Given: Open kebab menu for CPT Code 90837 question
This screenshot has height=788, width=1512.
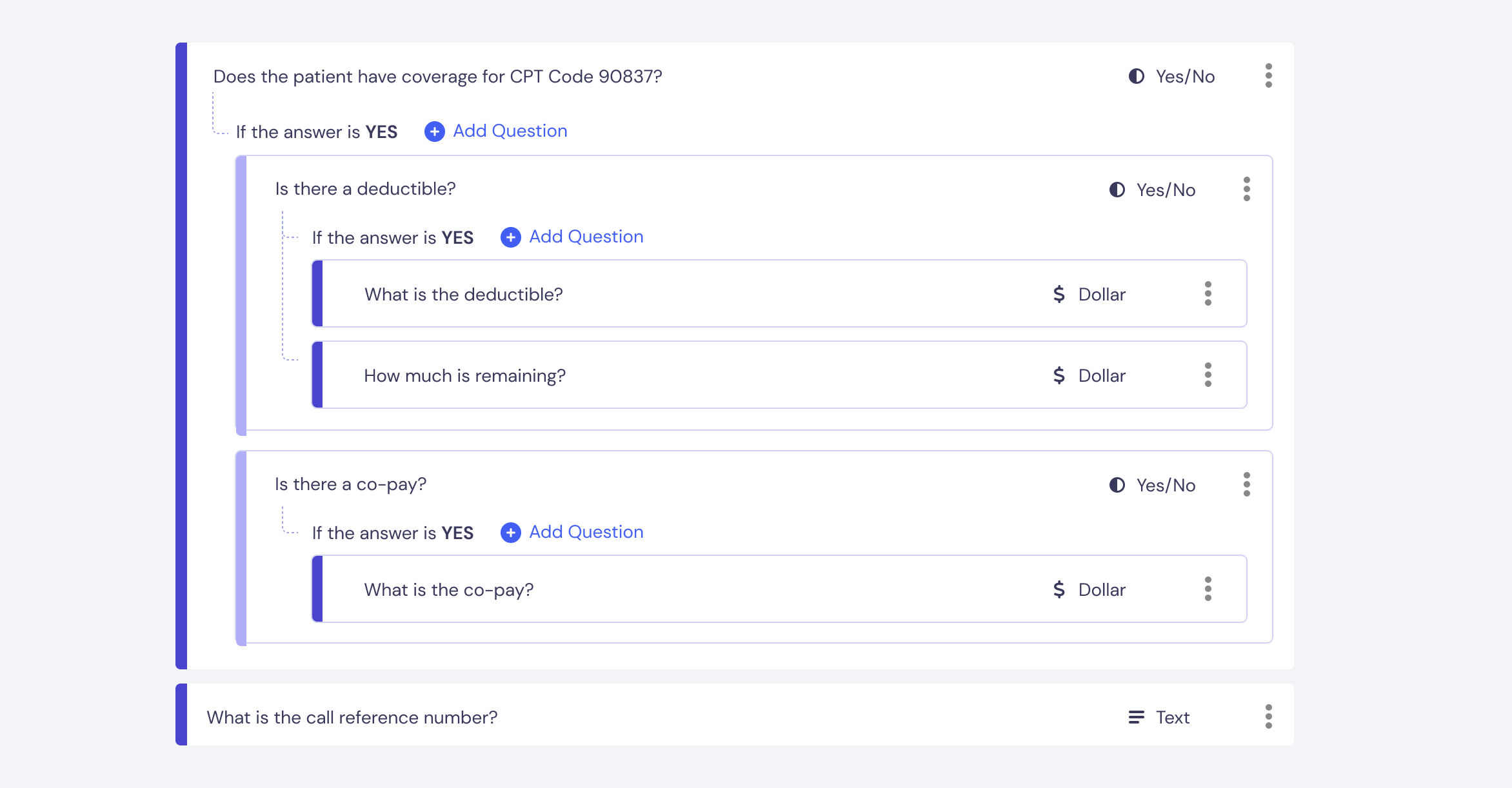Looking at the screenshot, I should pyautogui.click(x=1268, y=75).
